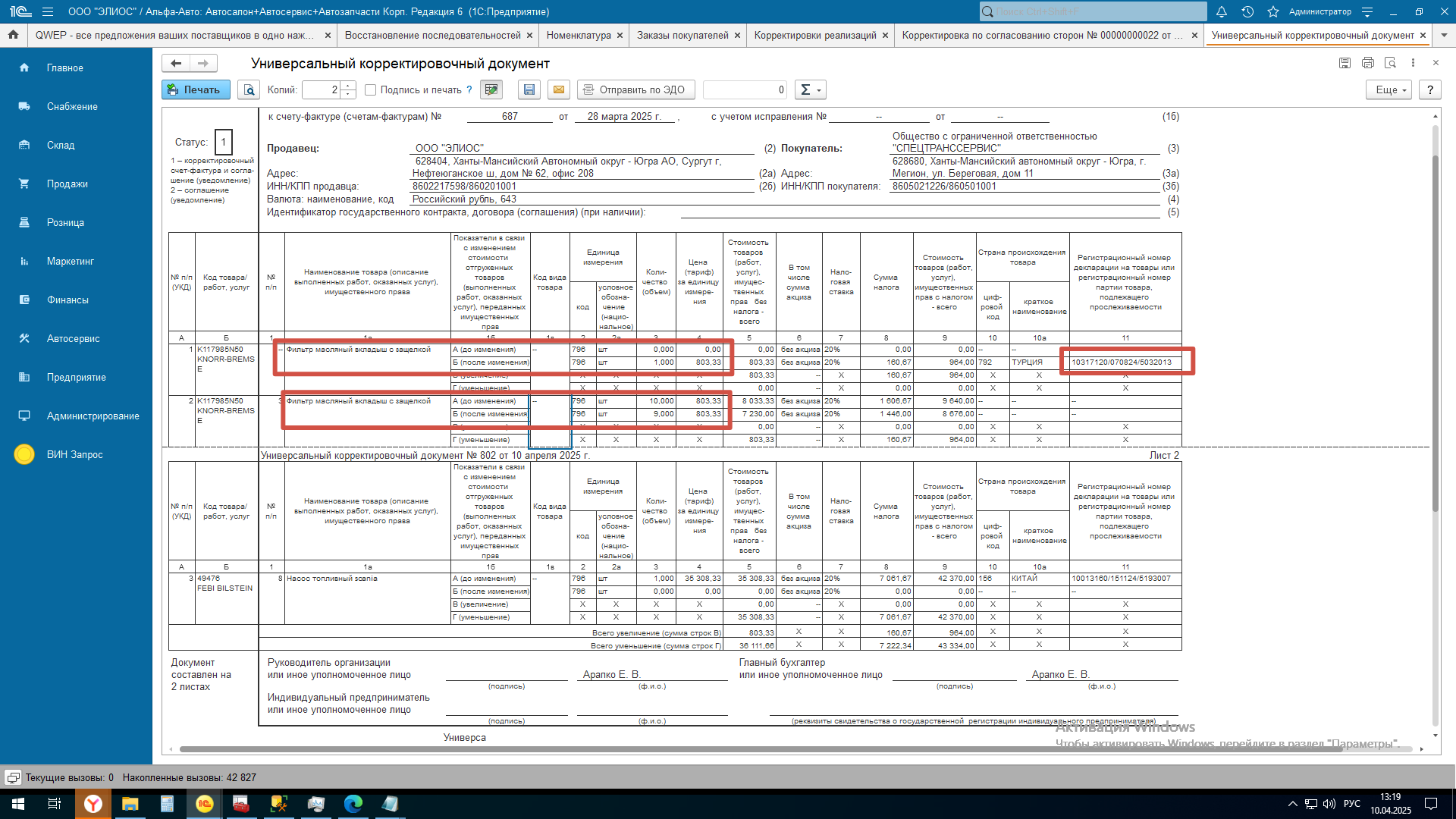1456x819 pixels.
Task: Toggle edit mode icon in toolbar
Action: (491, 89)
